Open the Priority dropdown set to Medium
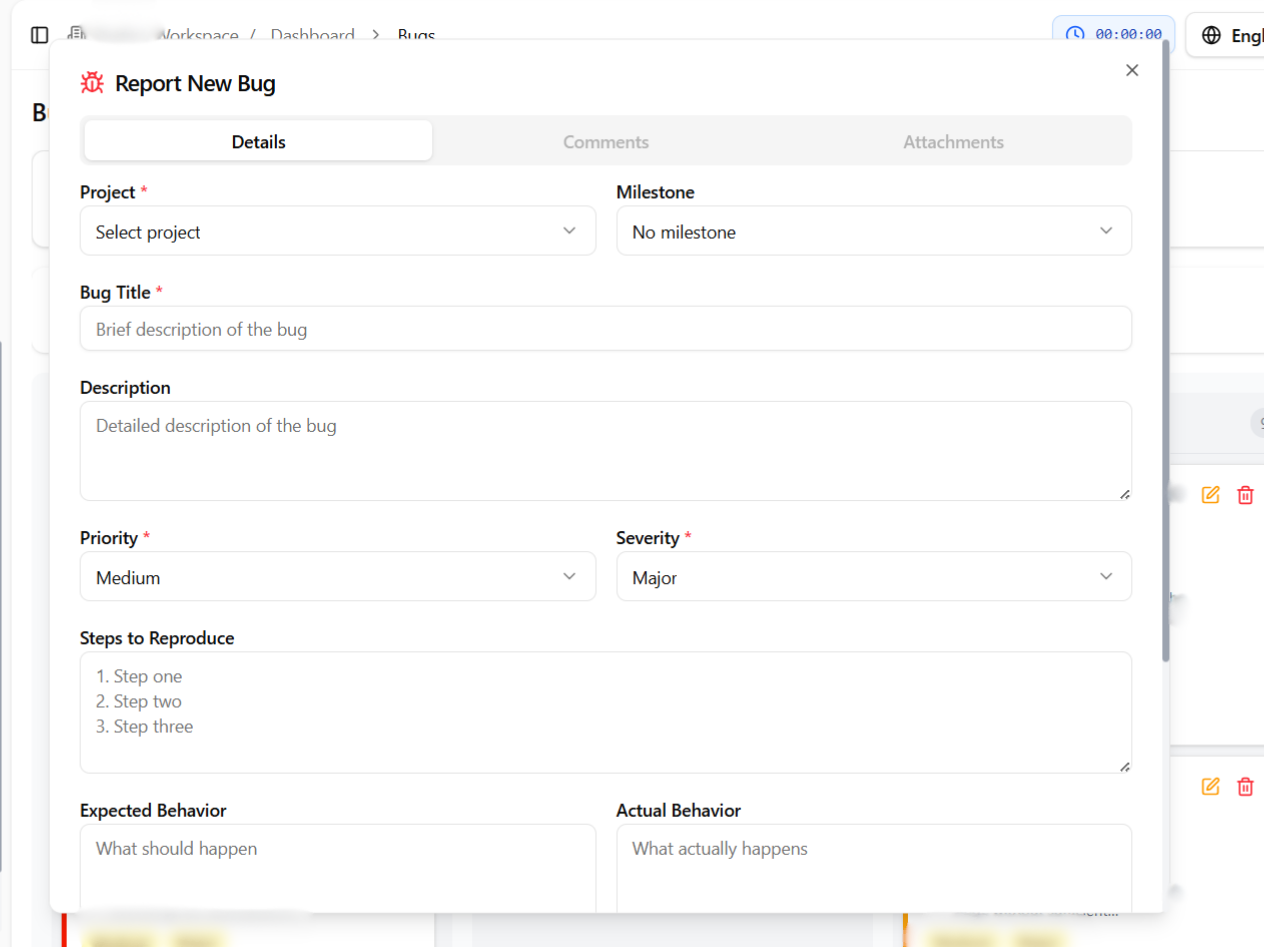 pyautogui.click(x=337, y=577)
